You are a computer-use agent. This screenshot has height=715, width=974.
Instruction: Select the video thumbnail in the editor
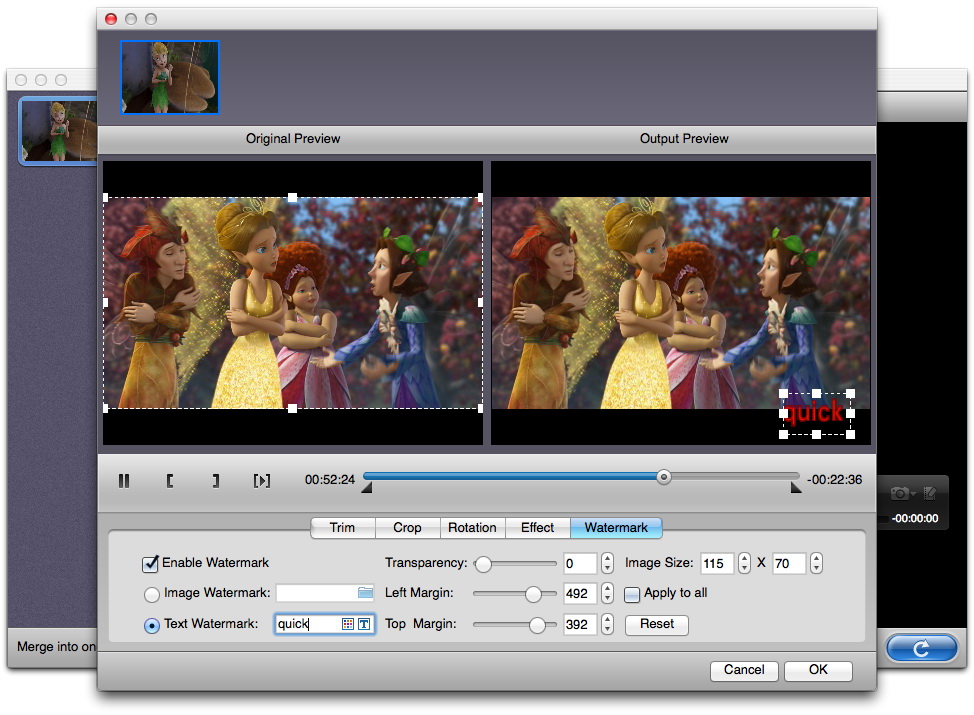pyautogui.click(x=170, y=78)
